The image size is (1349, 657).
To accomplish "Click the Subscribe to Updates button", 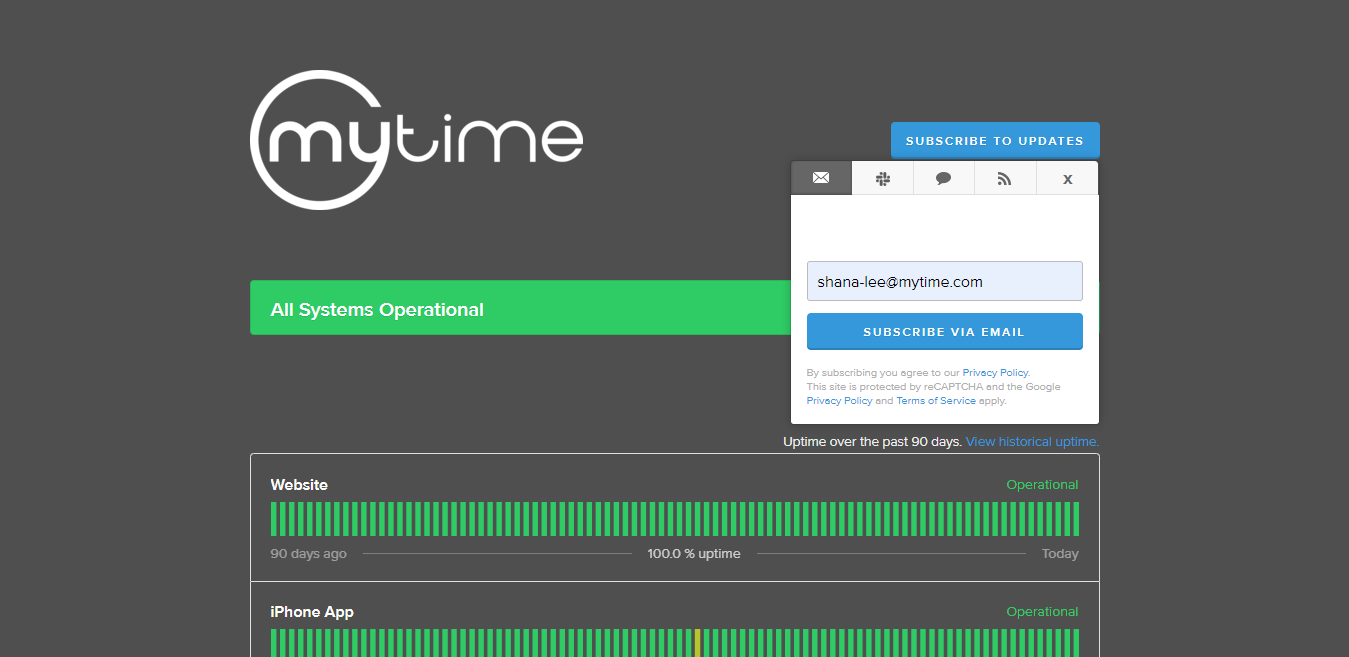I will [x=995, y=141].
